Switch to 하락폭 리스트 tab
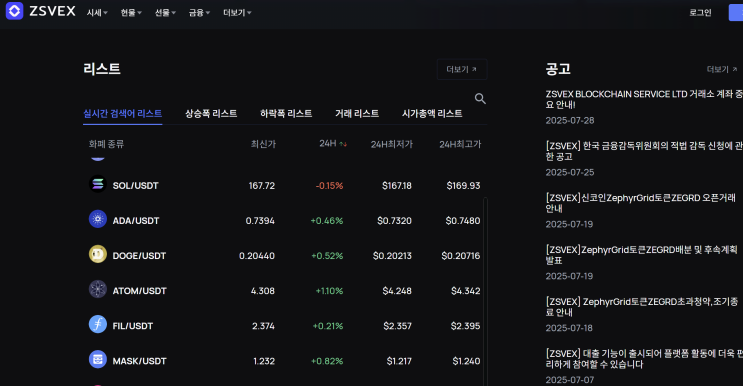This screenshot has height=386, width=743. tap(286, 114)
